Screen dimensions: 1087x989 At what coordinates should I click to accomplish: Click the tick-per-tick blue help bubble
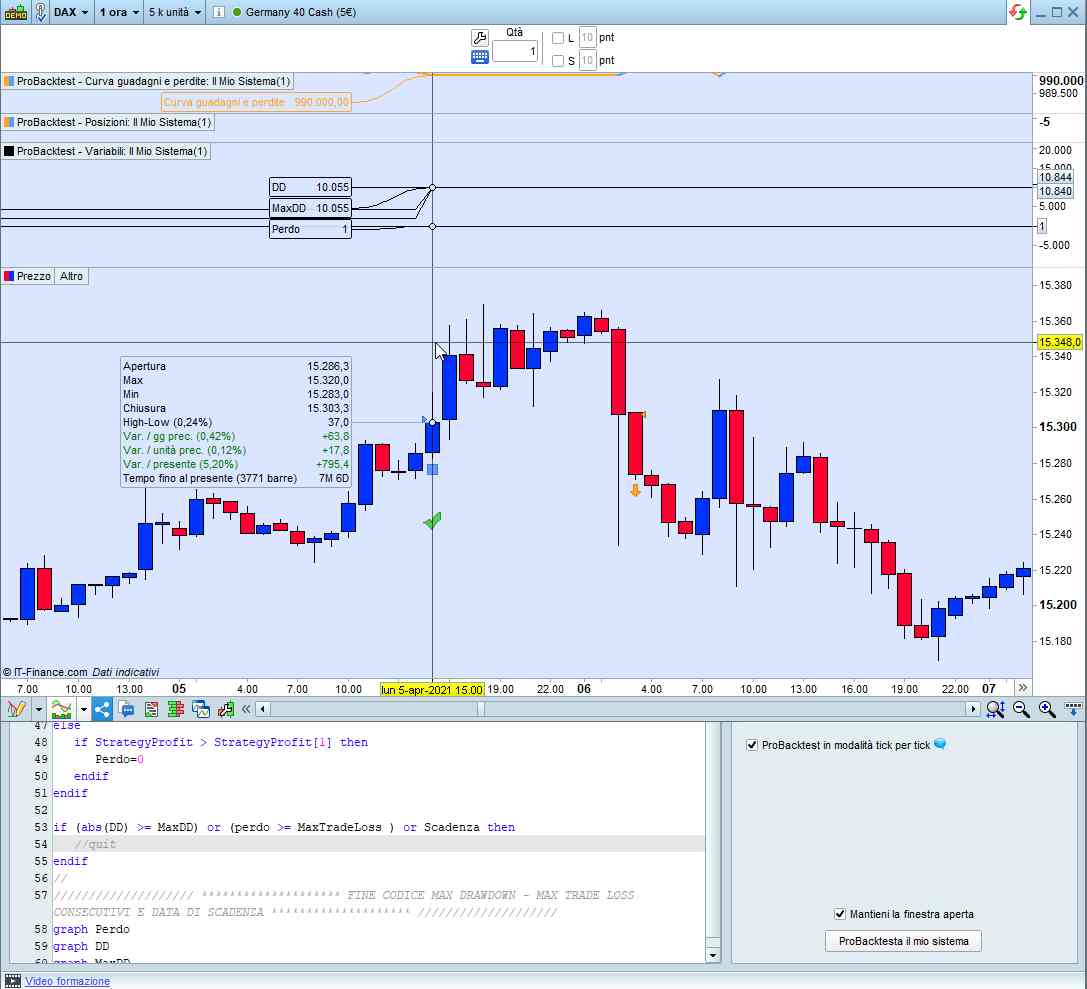pos(940,744)
